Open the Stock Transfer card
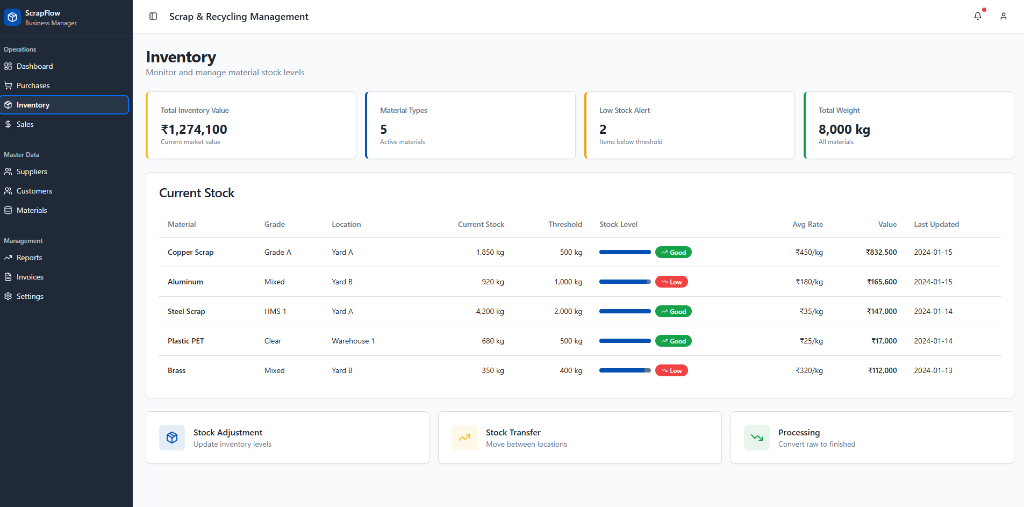The width and height of the screenshot is (1024, 507). 580,438
